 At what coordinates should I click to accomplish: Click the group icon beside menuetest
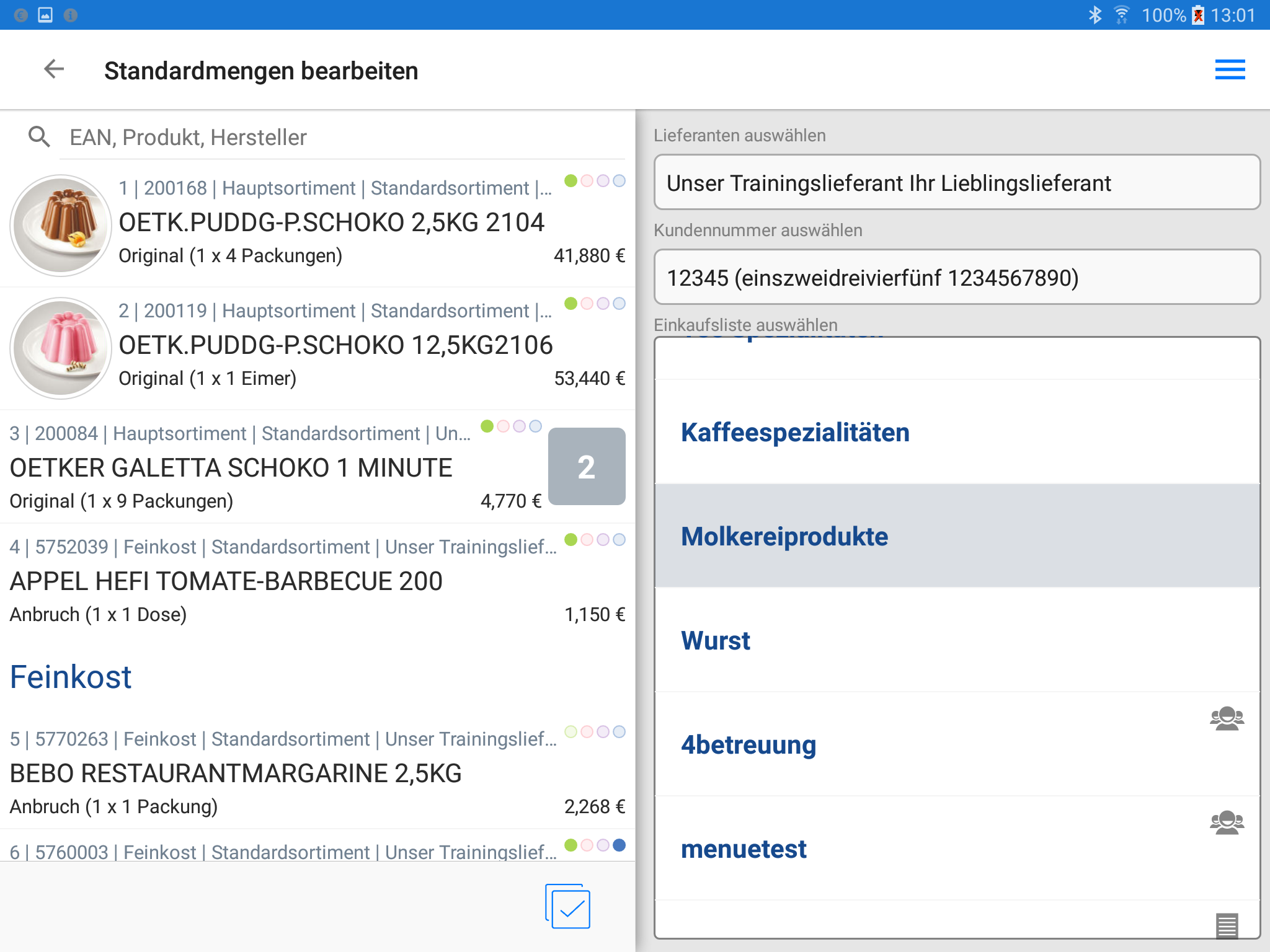1227,823
